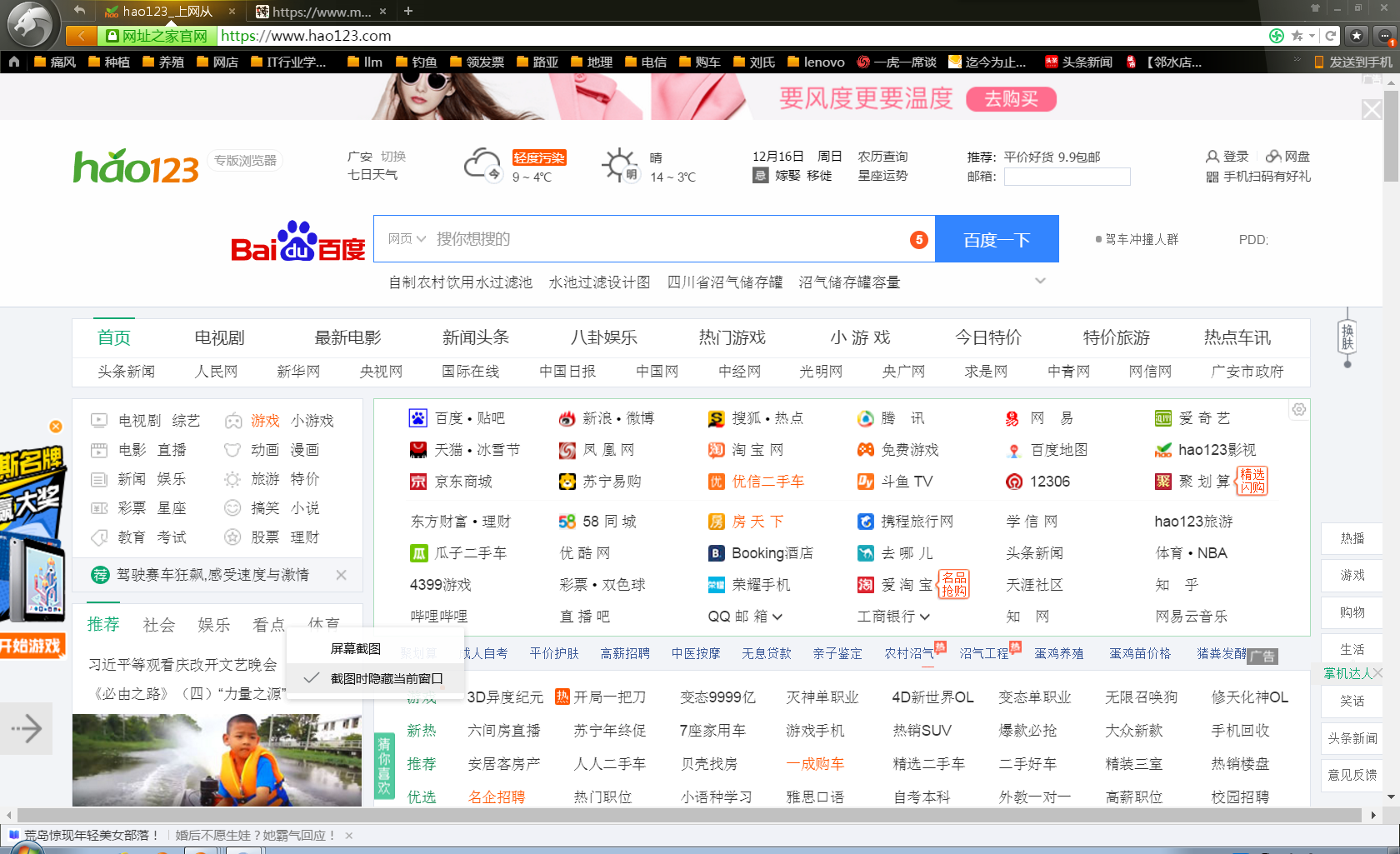The width and height of the screenshot is (1400, 854).
Task: Close the floating game ad orange X
Action: tap(56, 427)
